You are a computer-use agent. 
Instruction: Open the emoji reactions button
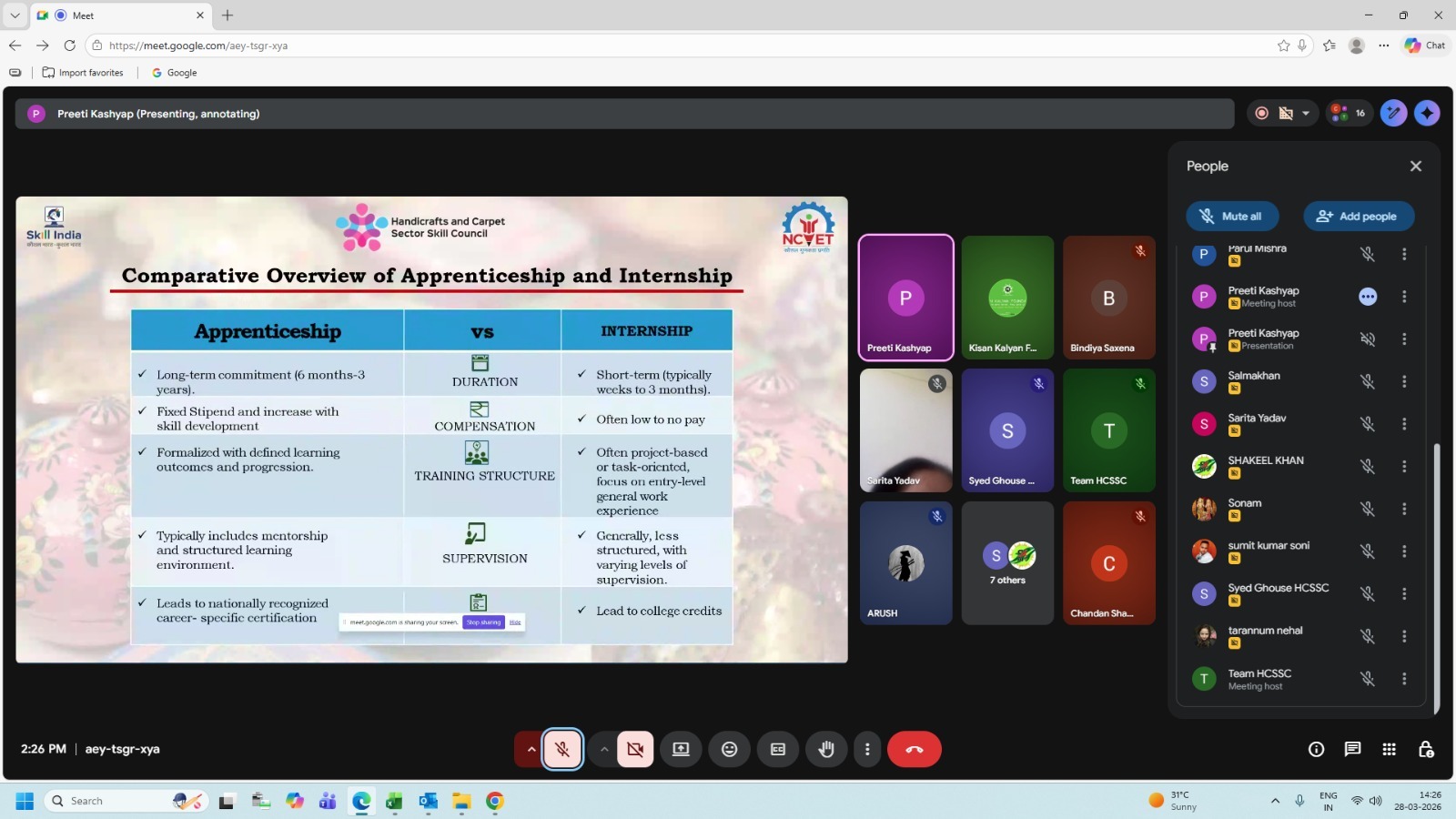pyautogui.click(x=729, y=749)
